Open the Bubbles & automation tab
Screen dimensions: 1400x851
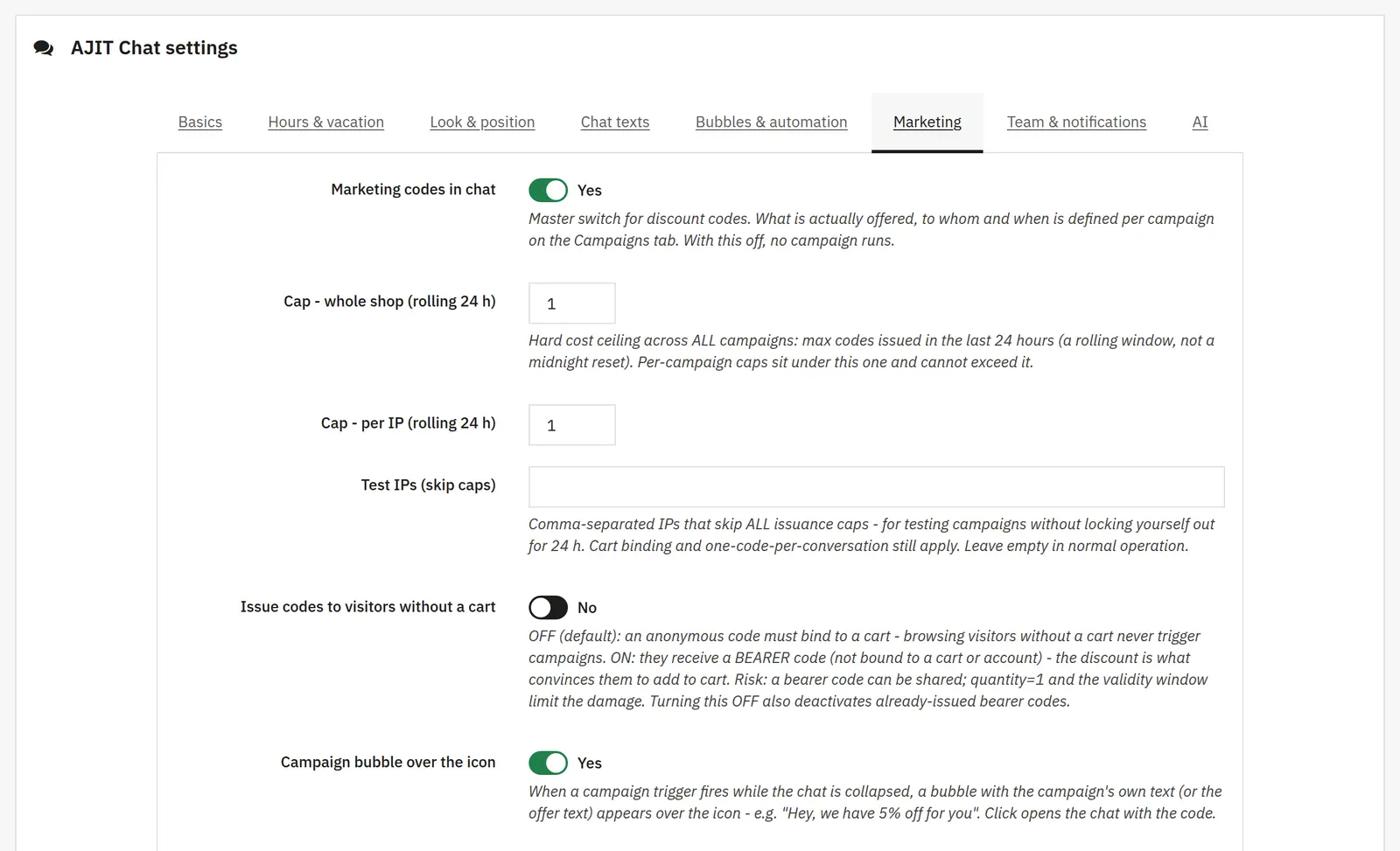pyautogui.click(x=772, y=122)
